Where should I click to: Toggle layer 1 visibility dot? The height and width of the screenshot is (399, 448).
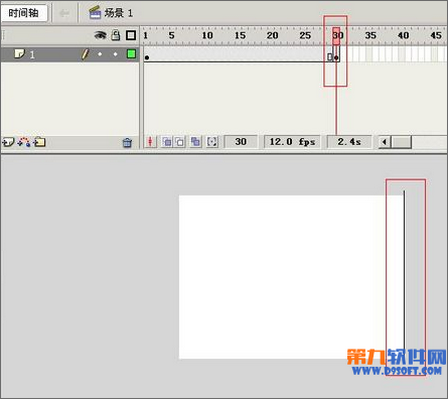[x=100, y=54]
